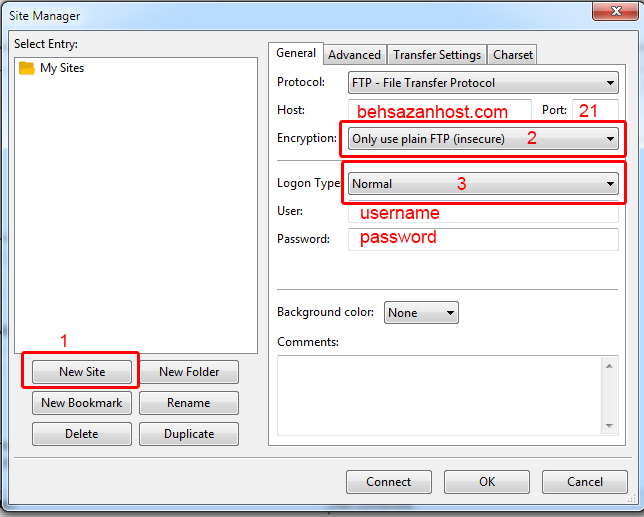
Task: Cancel the Site Manager dialog
Action: [585, 482]
